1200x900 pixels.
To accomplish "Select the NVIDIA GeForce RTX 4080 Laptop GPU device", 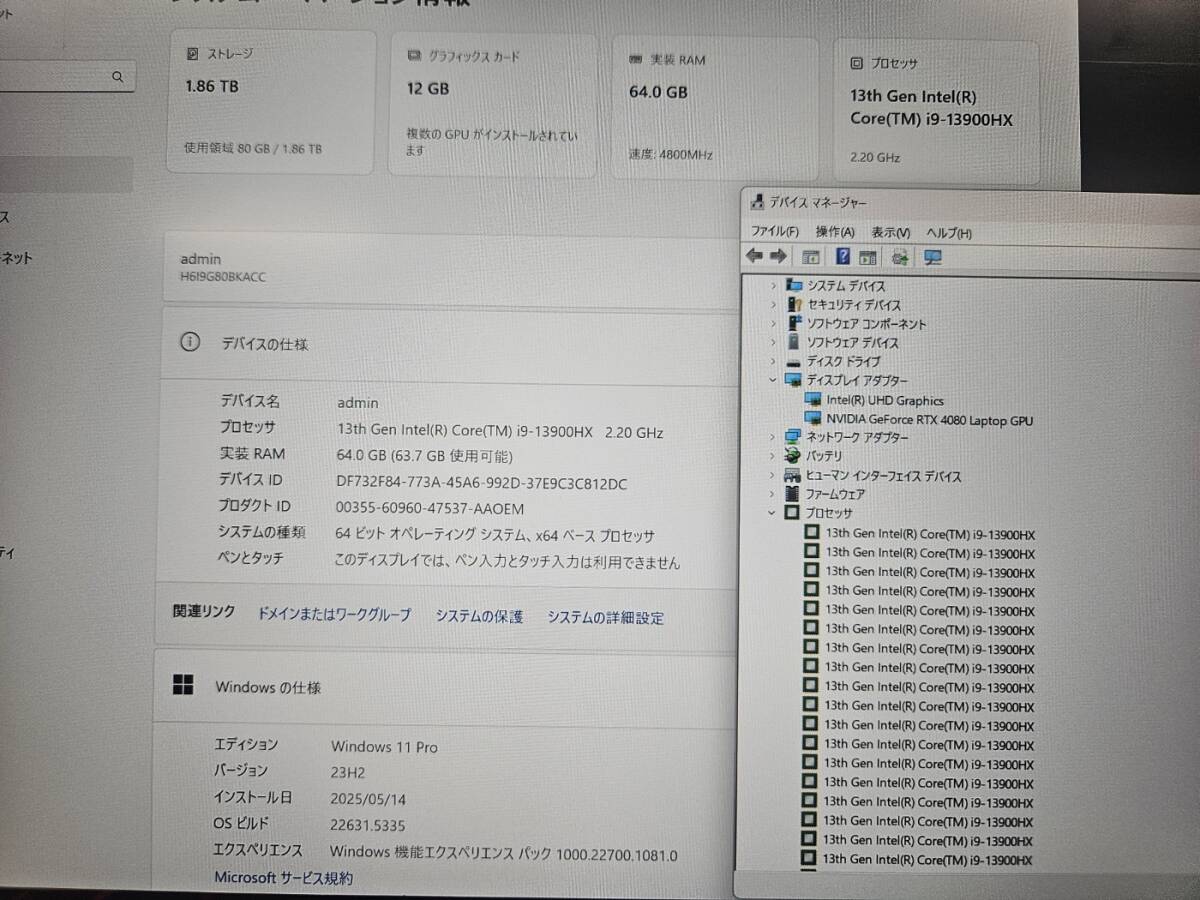I will pos(929,421).
